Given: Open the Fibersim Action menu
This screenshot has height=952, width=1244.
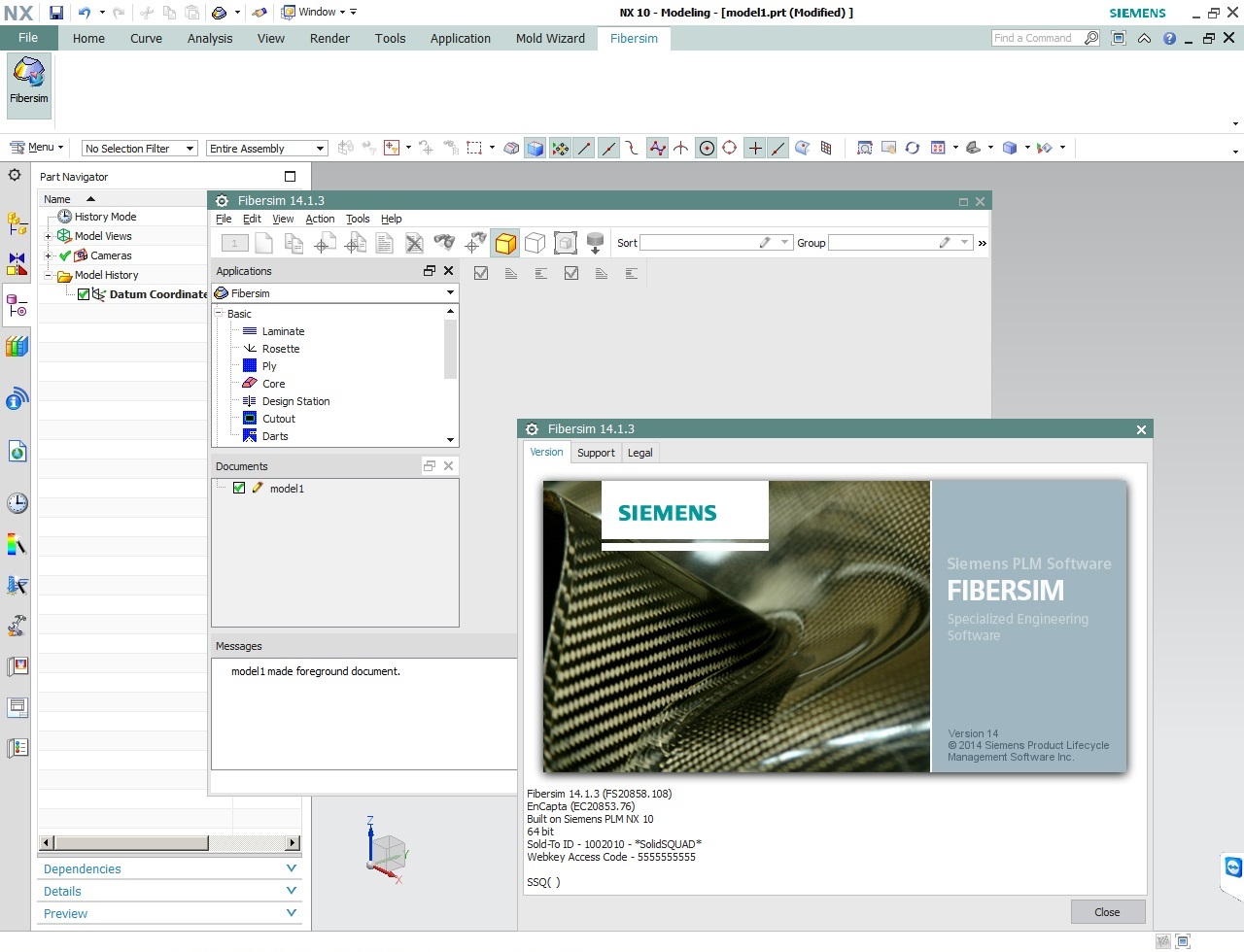Looking at the screenshot, I should tap(320, 219).
